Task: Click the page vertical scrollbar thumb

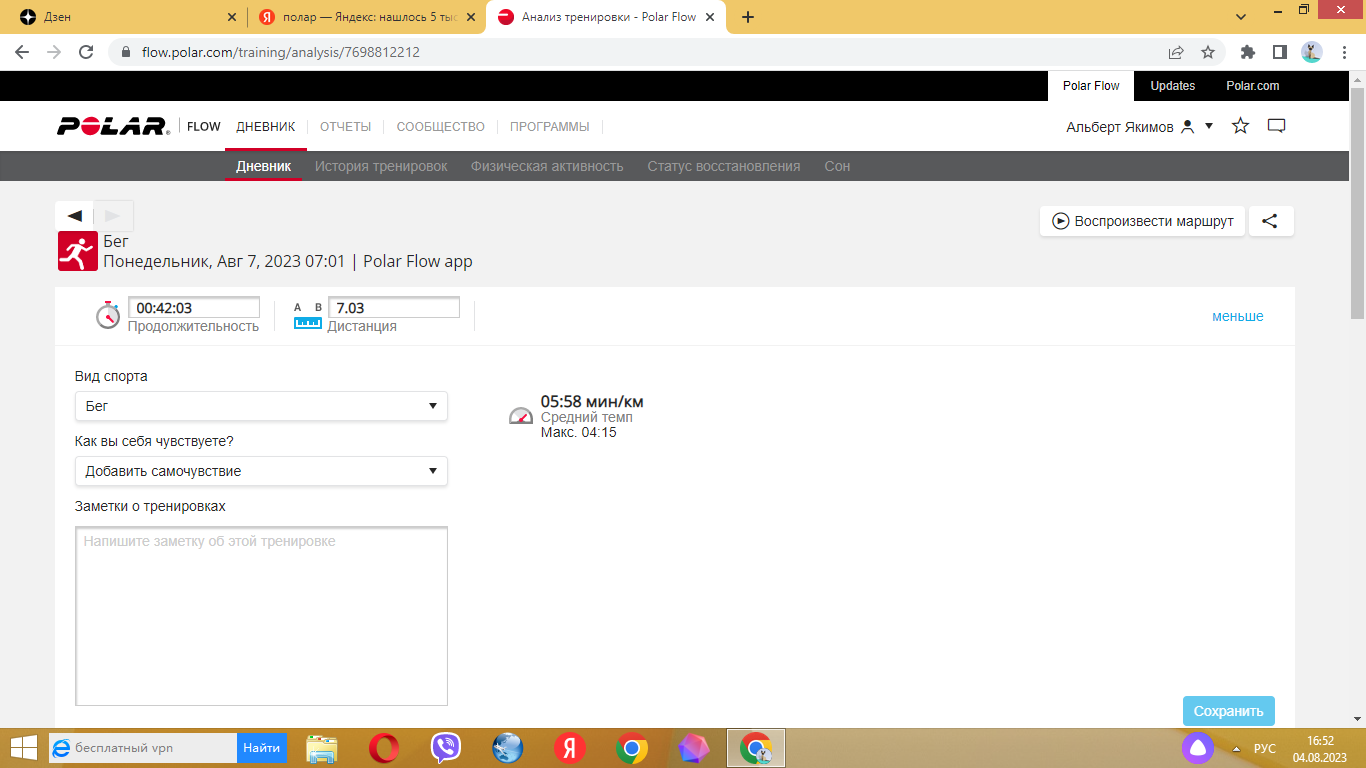Action: [x=1357, y=203]
